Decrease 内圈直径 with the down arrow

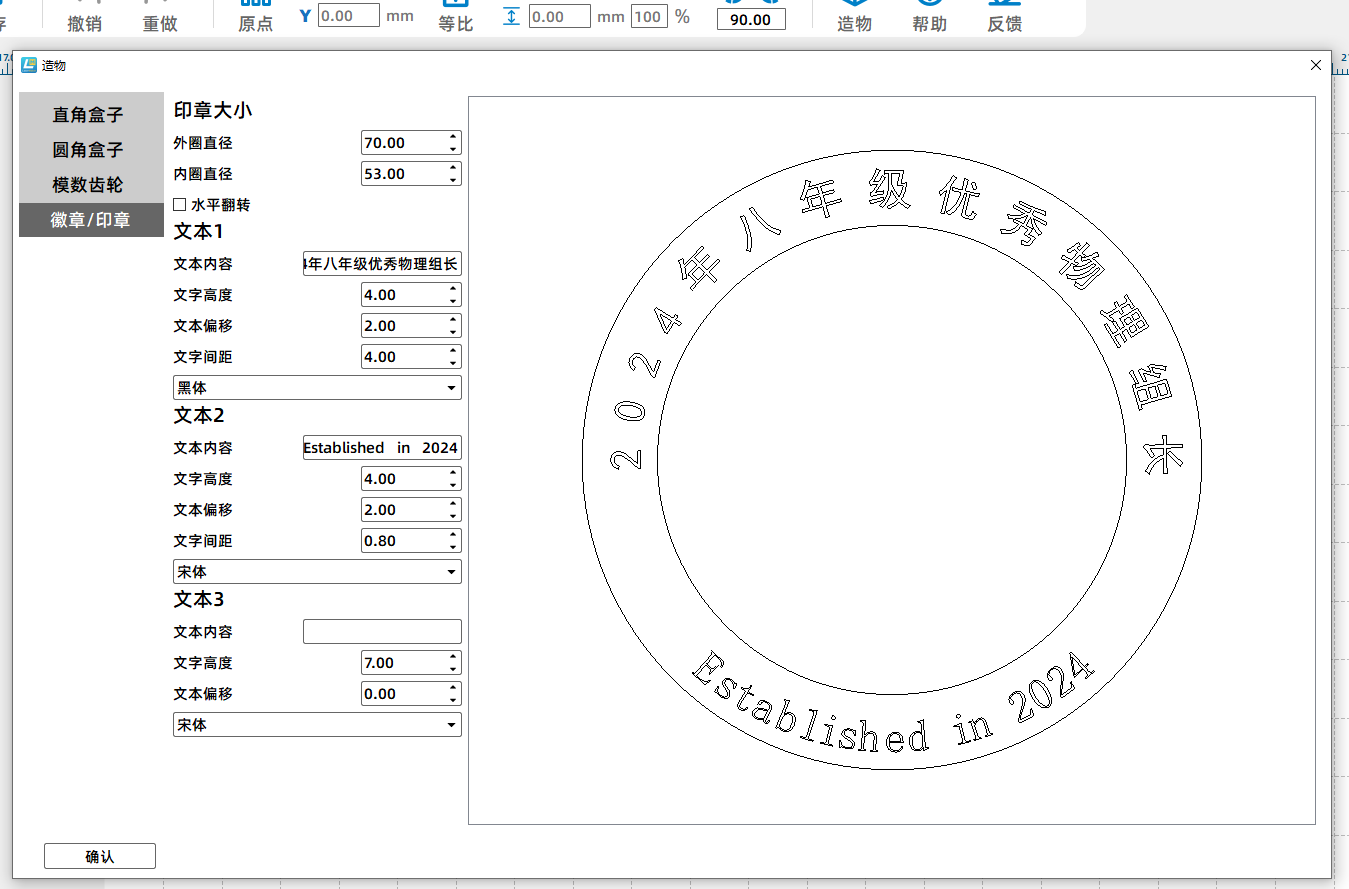point(453,180)
